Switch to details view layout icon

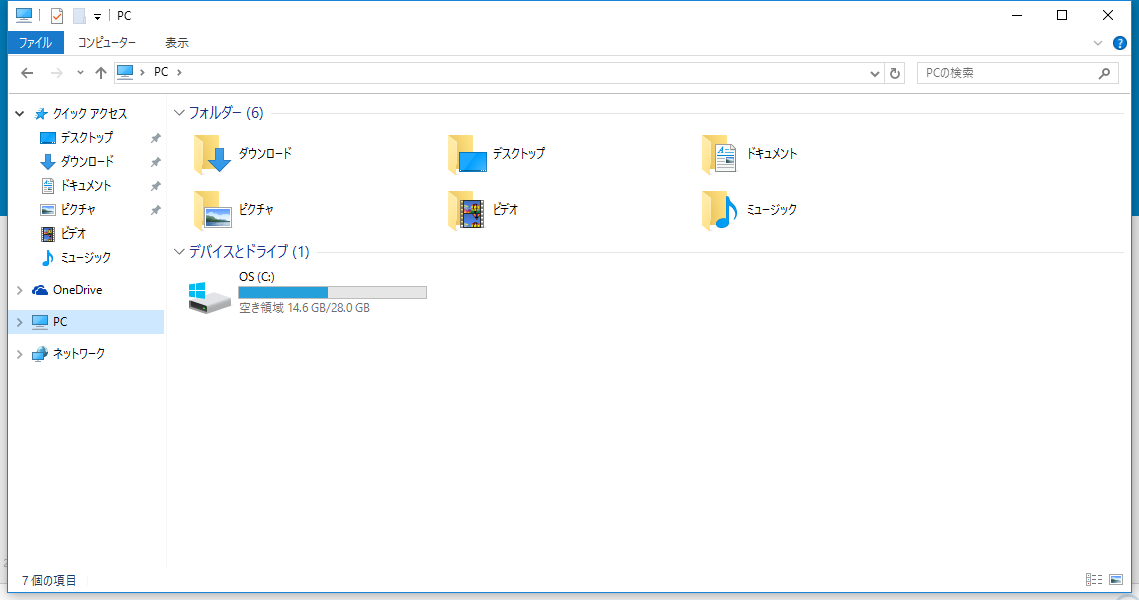[1094, 580]
